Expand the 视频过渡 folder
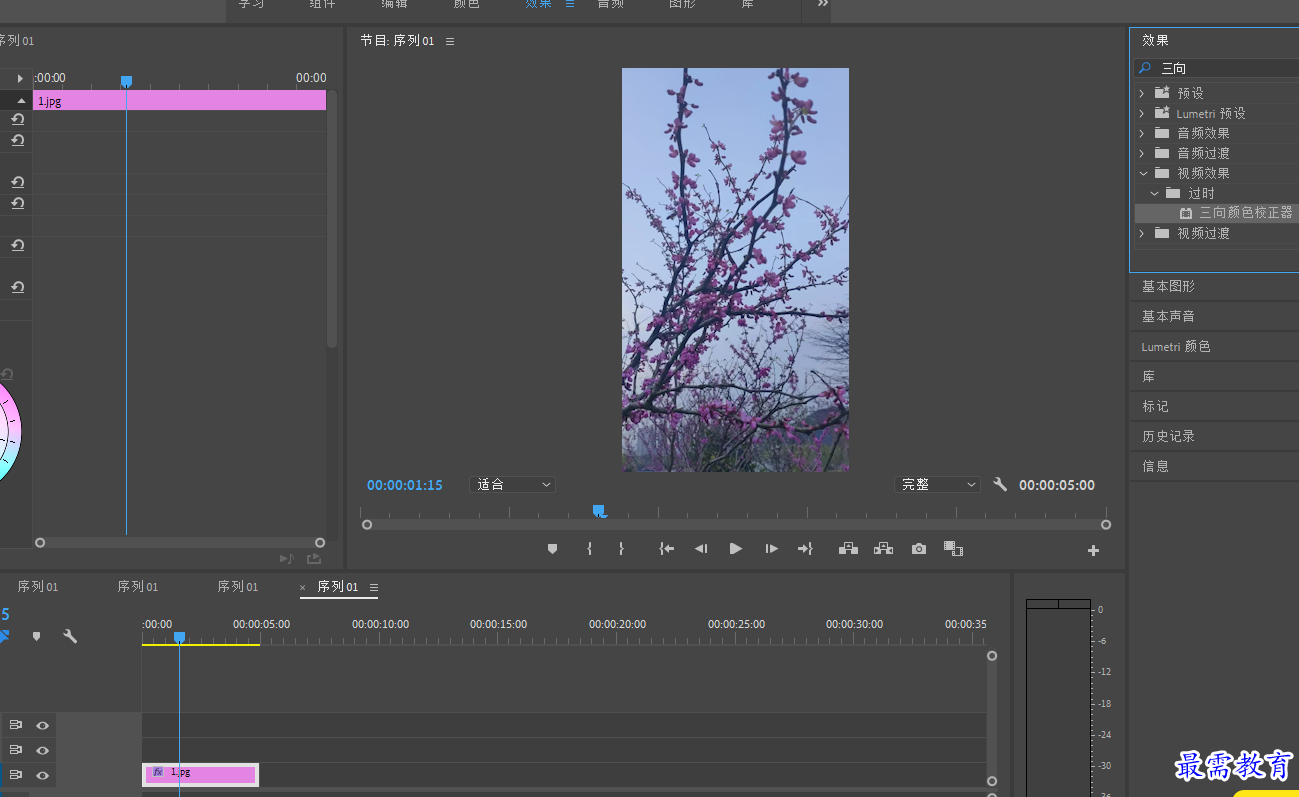Screen dimensions: 1299x797 (x=1142, y=233)
